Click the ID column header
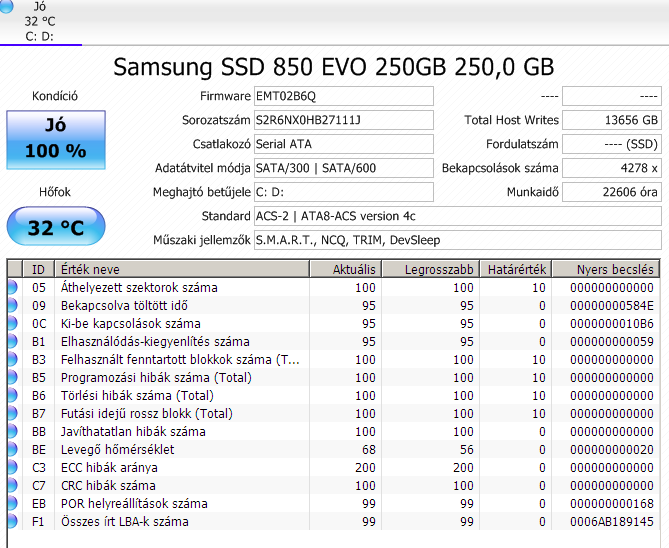This screenshot has width=669, height=548. point(38,269)
